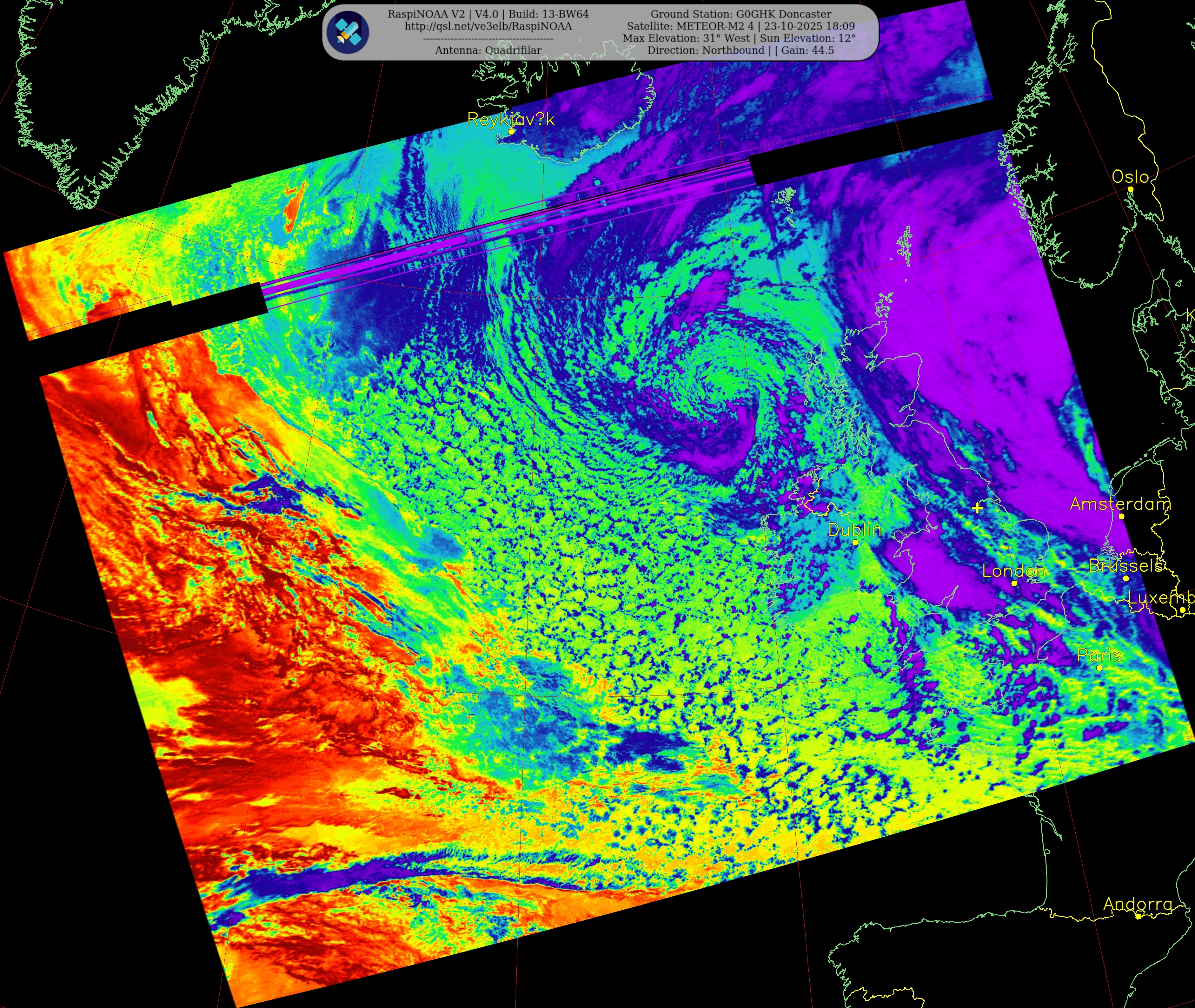Image resolution: width=1195 pixels, height=1008 pixels.
Task: Click the Dublin city marker dot
Action: tap(855, 542)
